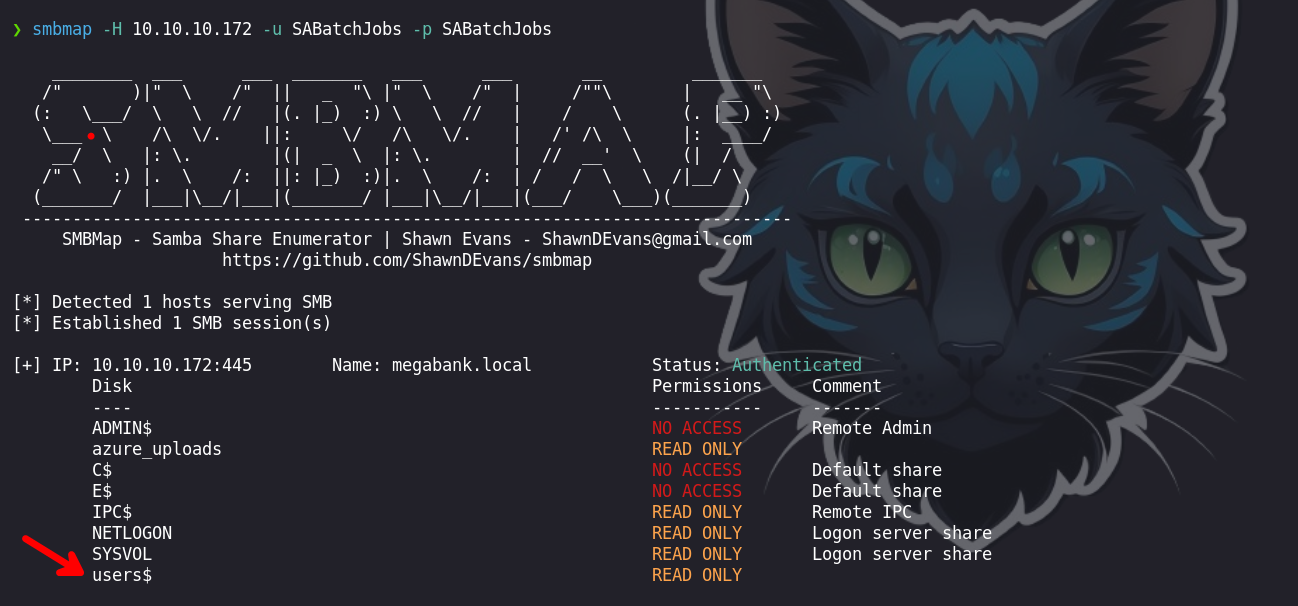Screen dimensions: 1298x606
Task: Click the READ ONLY permission for users$
Action: pyautogui.click(x=696, y=575)
